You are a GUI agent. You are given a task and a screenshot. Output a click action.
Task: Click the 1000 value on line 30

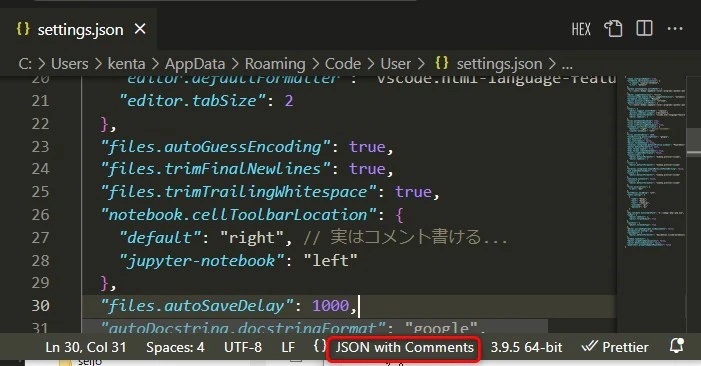tap(330, 306)
